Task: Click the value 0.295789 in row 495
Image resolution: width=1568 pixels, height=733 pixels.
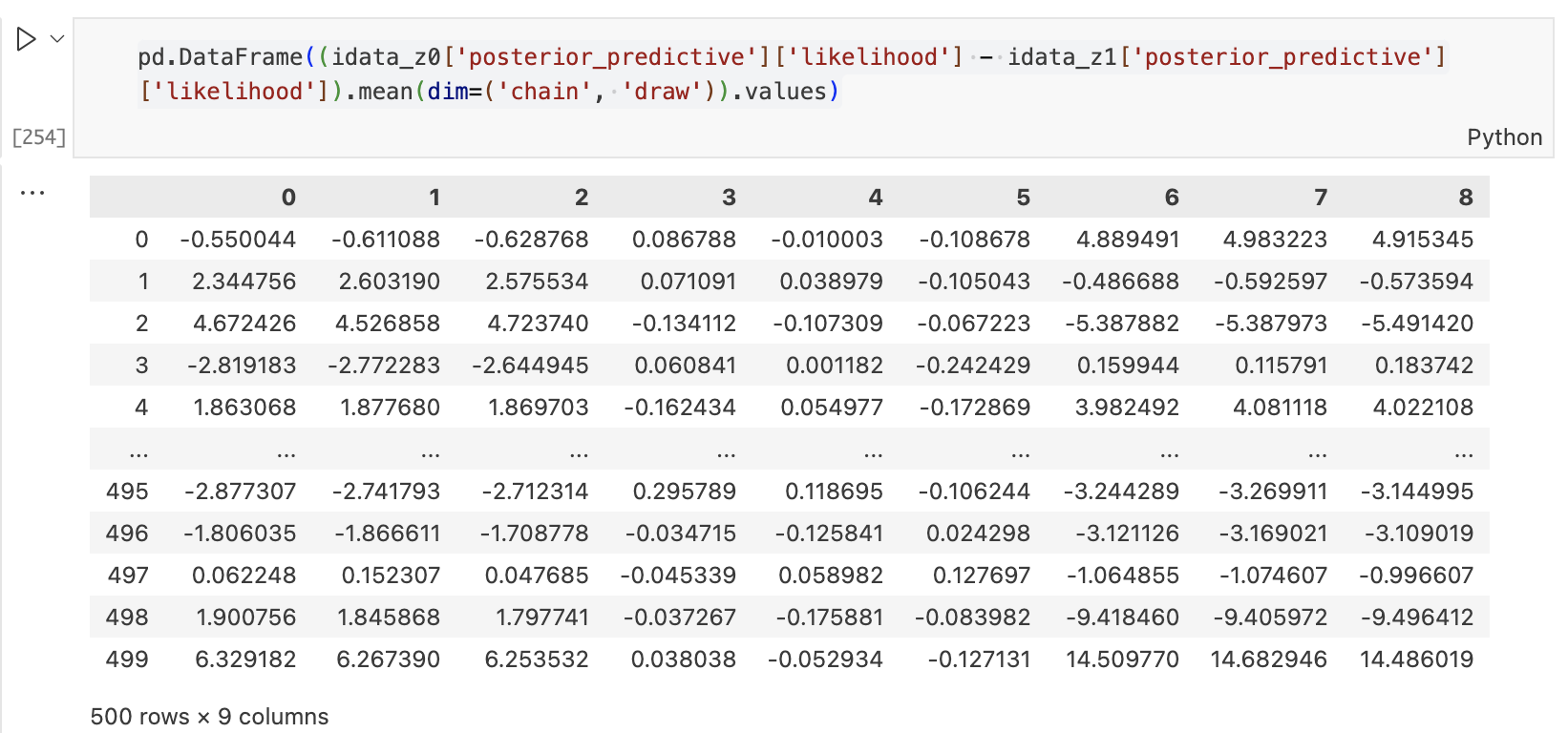Action: [x=684, y=492]
